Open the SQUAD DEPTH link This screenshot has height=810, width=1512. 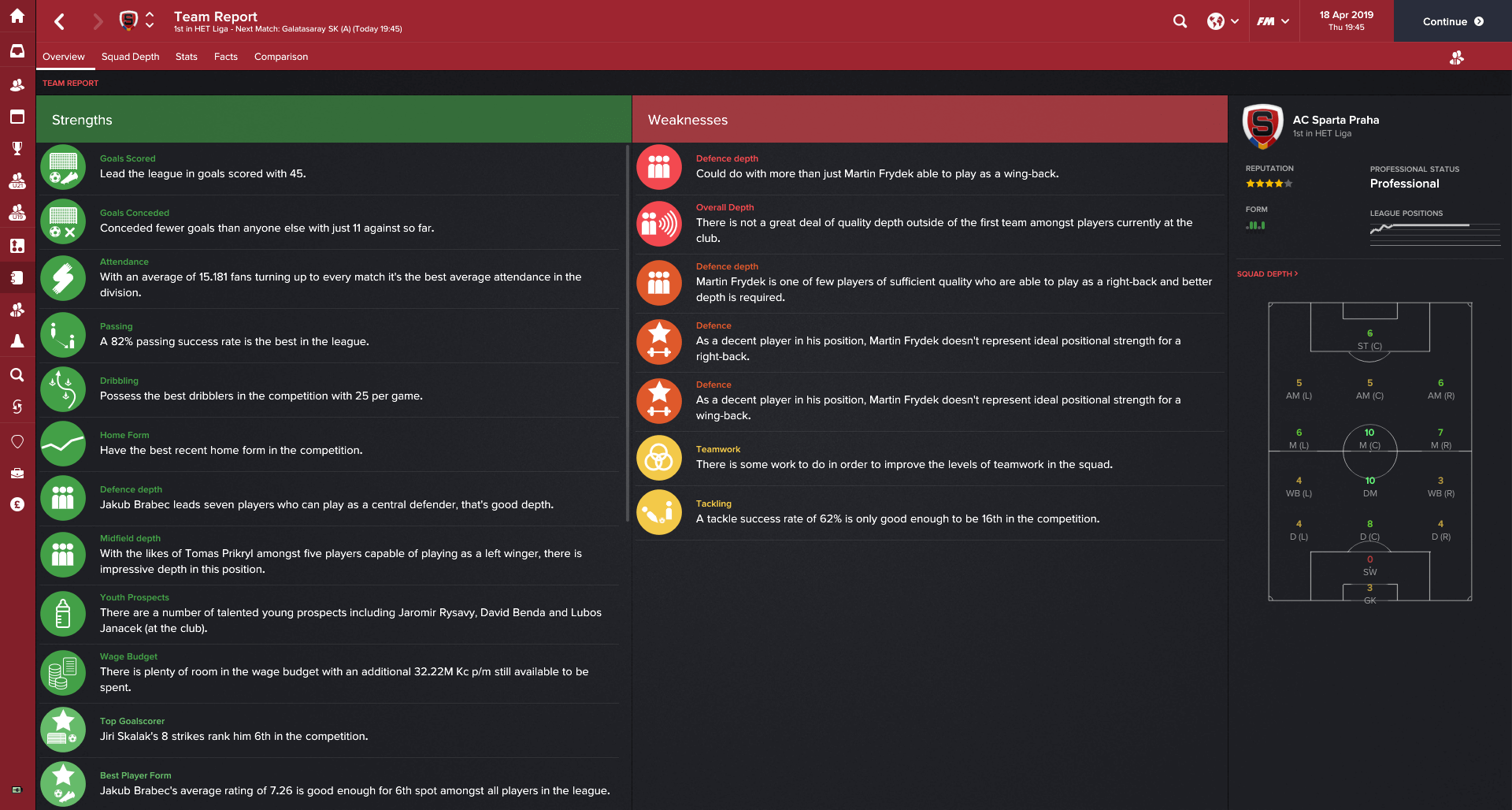click(1267, 274)
